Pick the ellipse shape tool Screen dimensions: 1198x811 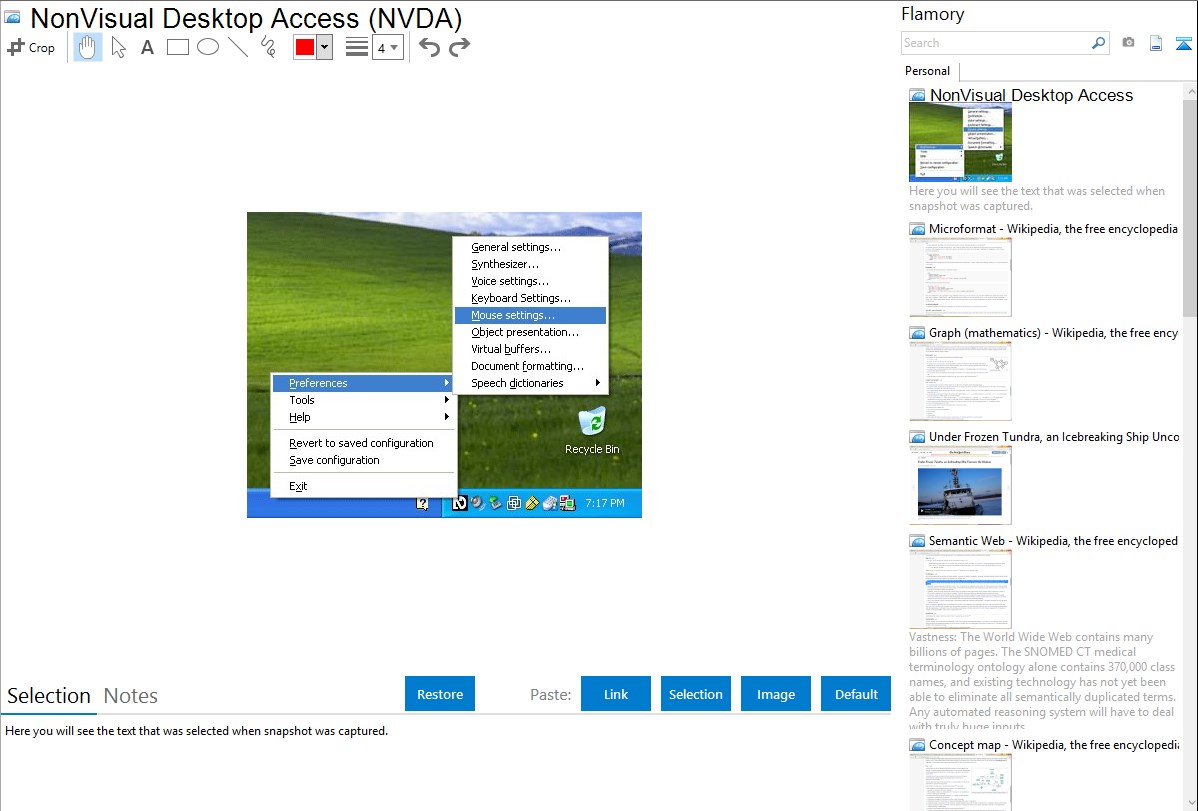tap(208, 47)
